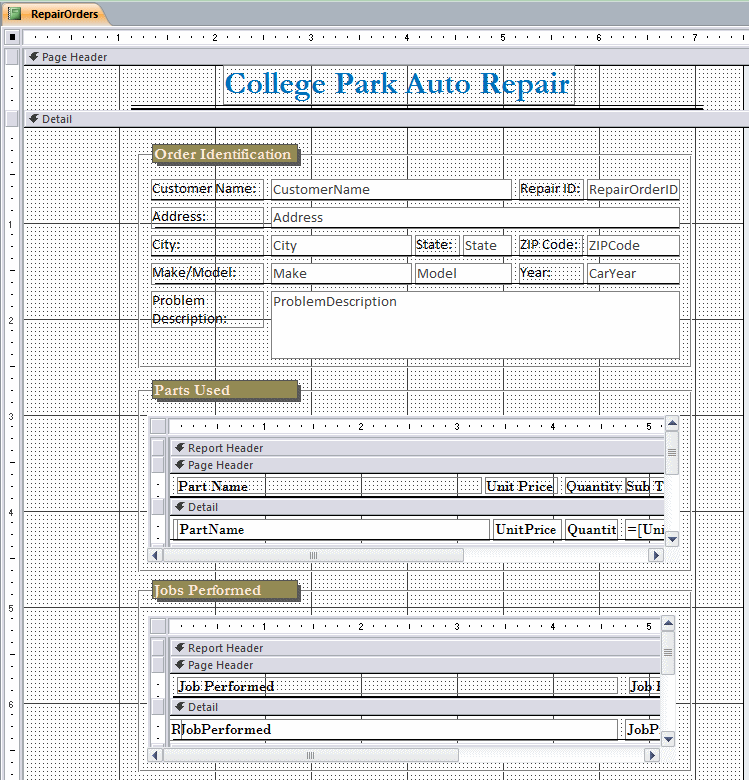The height and width of the screenshot is (780, 749).
Task: Click the report selector square at ruler corner
Action: tap(12, 37)
